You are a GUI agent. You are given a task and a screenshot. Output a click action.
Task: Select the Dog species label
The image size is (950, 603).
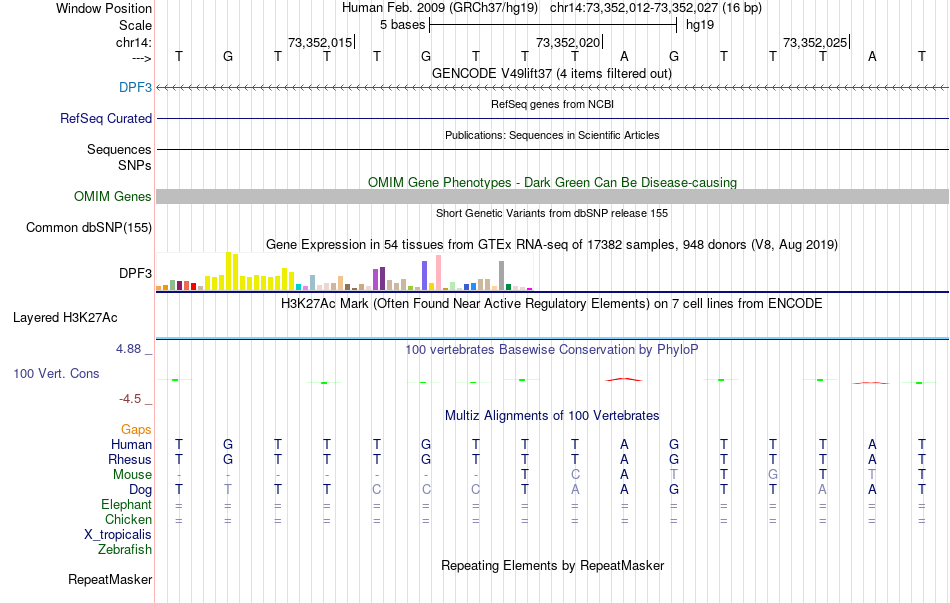pos(140,489)
